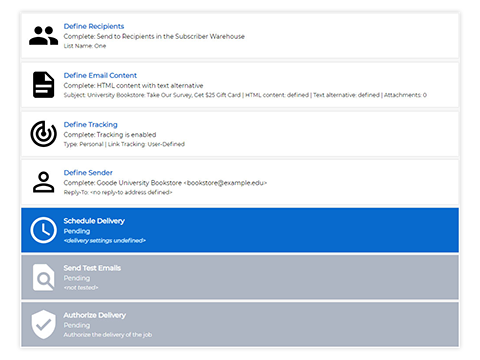Image resolution: width=480 pixels, height=360 pixels.
Task: Click the 'List Name: One' text
Action: click(85, 46)
